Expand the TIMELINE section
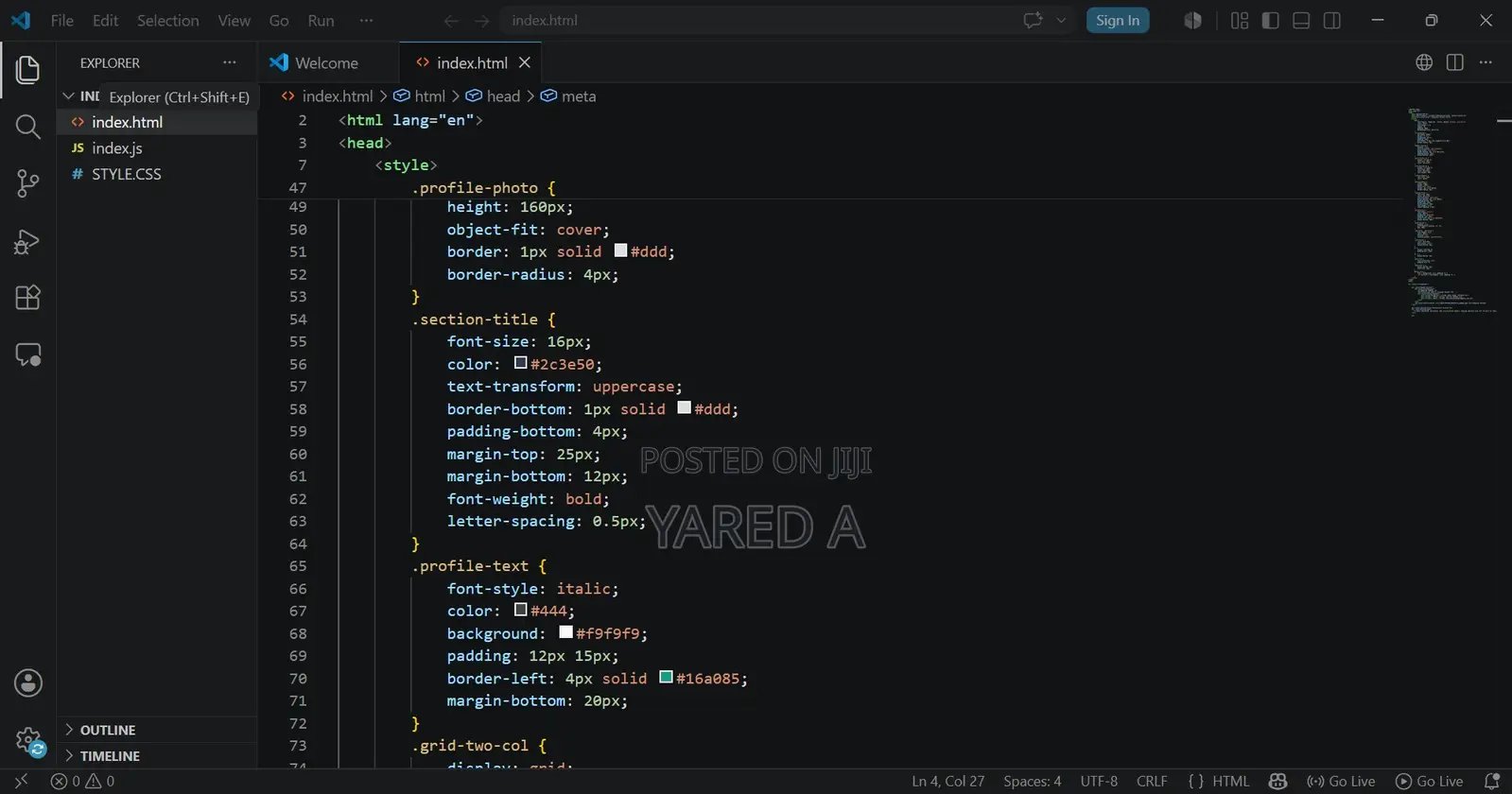This screenshot has height=794, width=1512. coord(157,755)
